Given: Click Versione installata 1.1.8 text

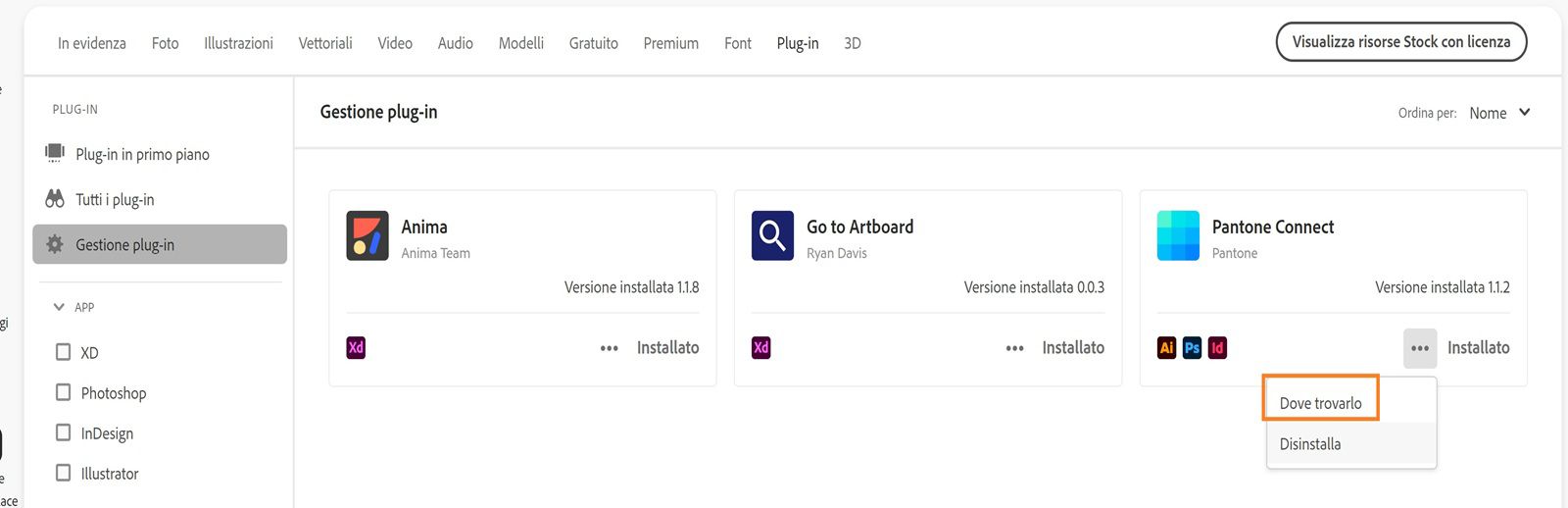Looking at the screenshot, I should pyautogui.click(x=631, y=287).
